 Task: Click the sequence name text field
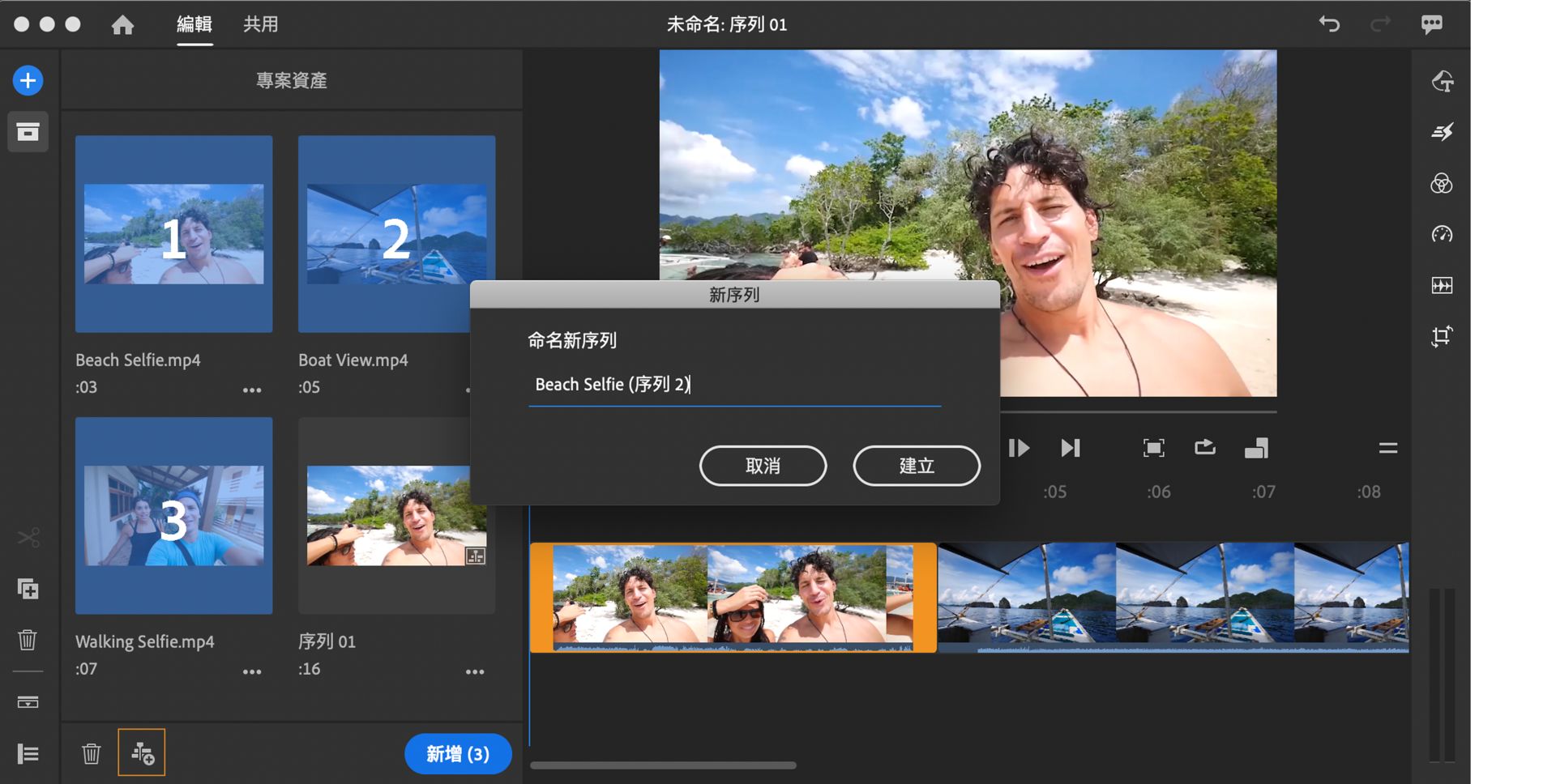pyautogui.click(x=733, y=385)
